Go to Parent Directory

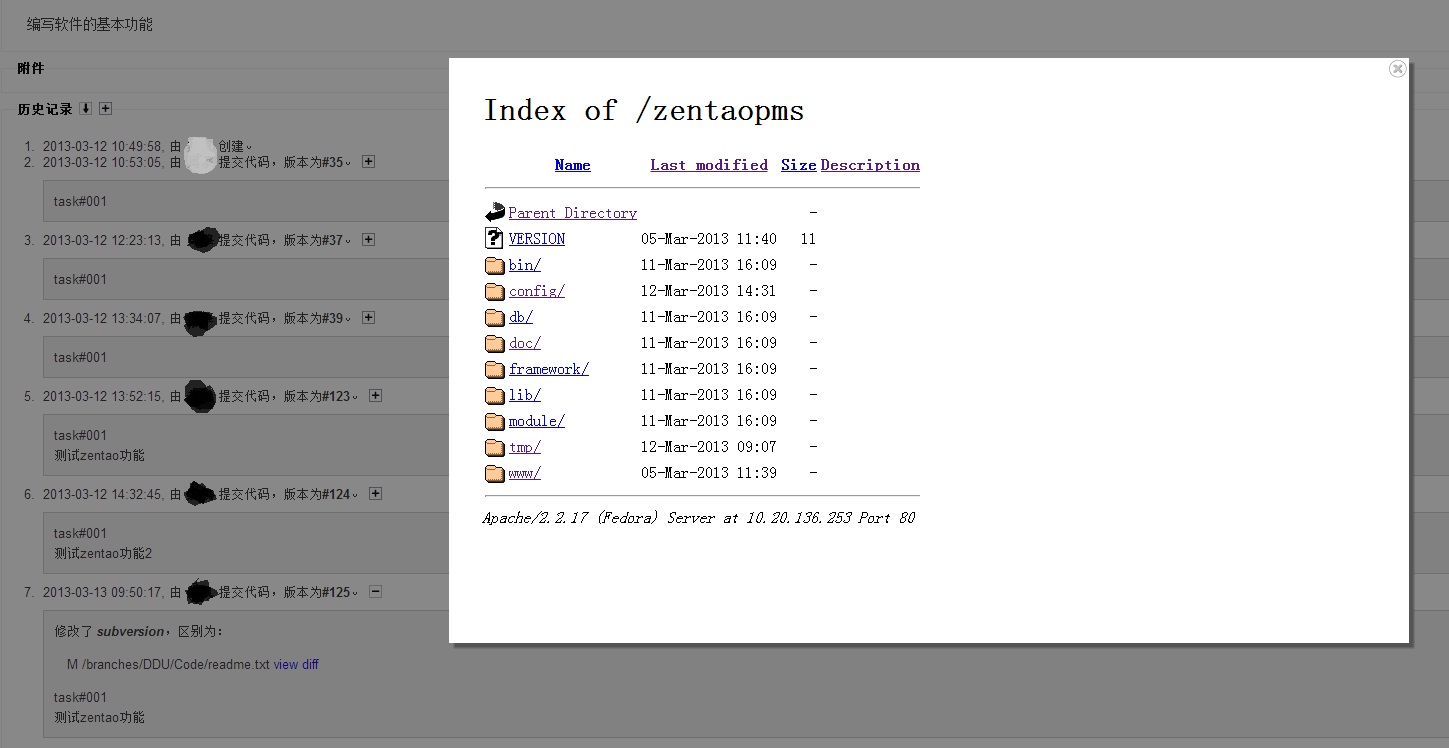click(x=572, y=213)
